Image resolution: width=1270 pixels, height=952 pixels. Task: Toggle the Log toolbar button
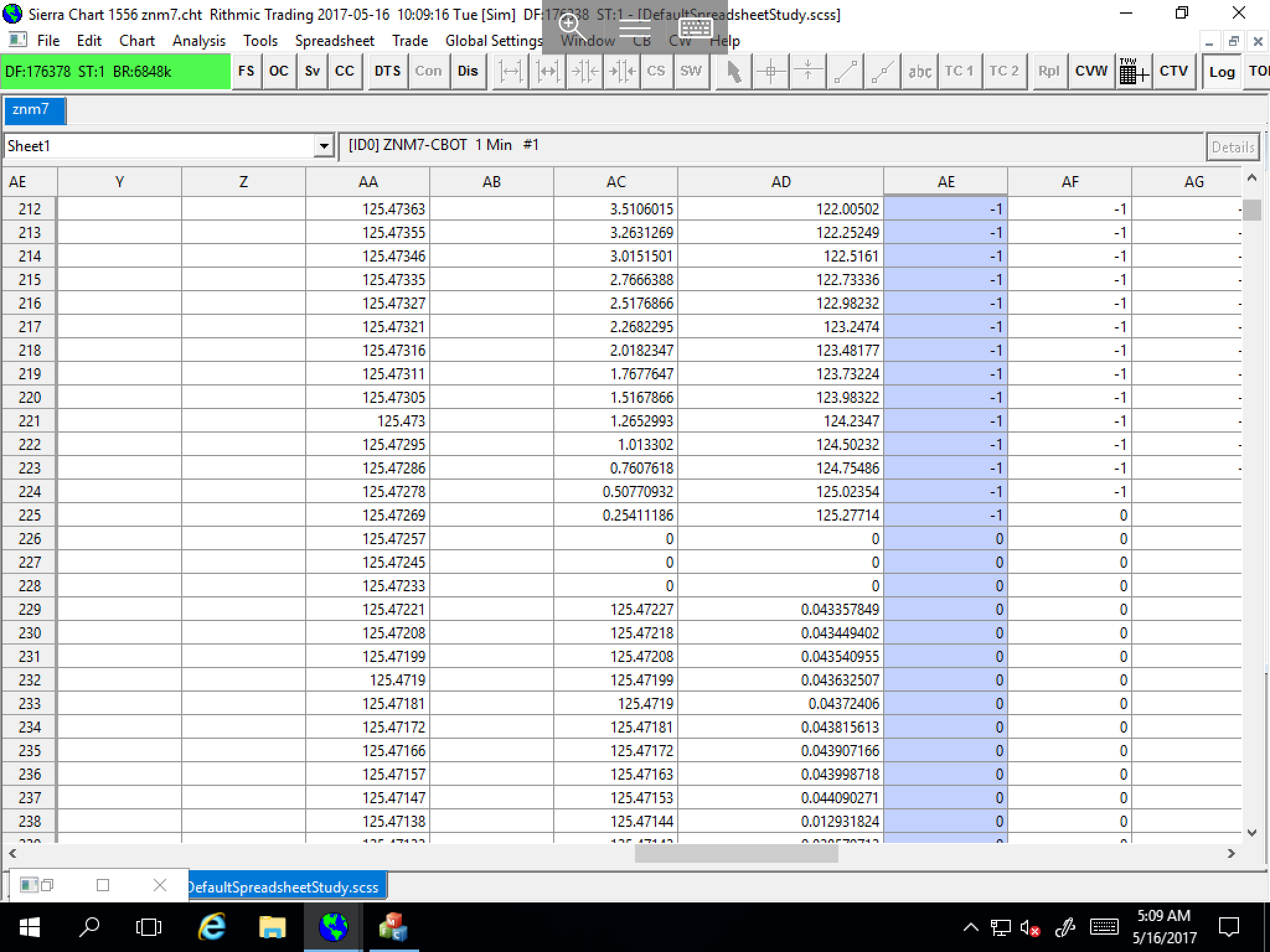[x=1222, y=72]
